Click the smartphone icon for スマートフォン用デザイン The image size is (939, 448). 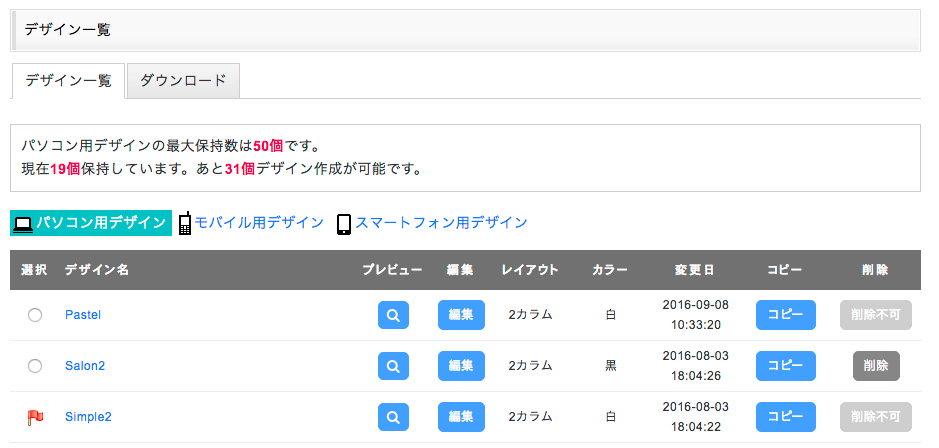344,223
